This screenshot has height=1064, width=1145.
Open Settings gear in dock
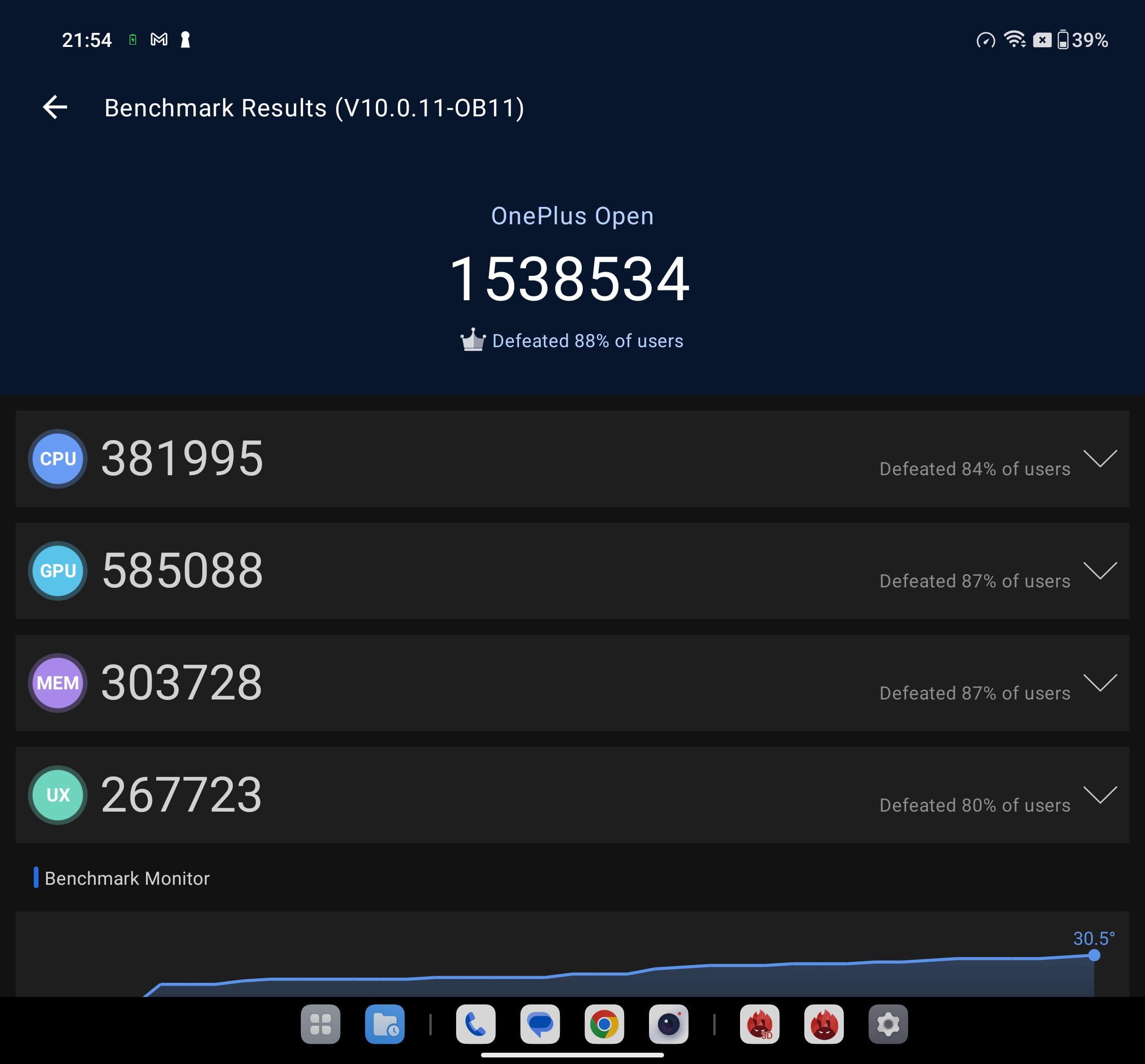point(888,1024)
